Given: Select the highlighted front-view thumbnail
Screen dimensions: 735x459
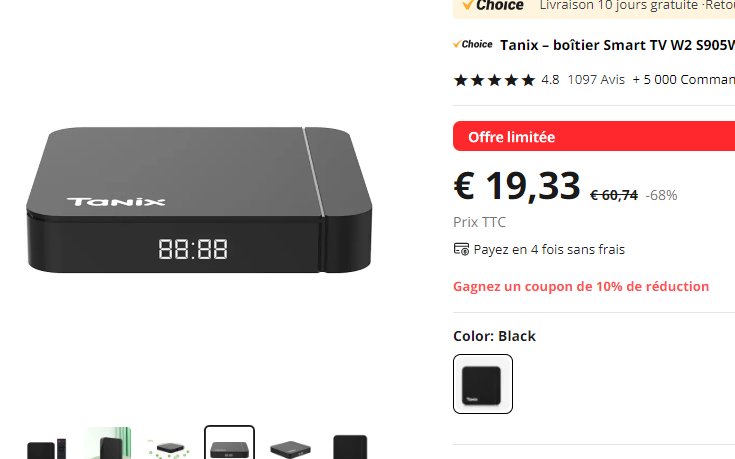Looking at the screenshot, I should (230, 443).
